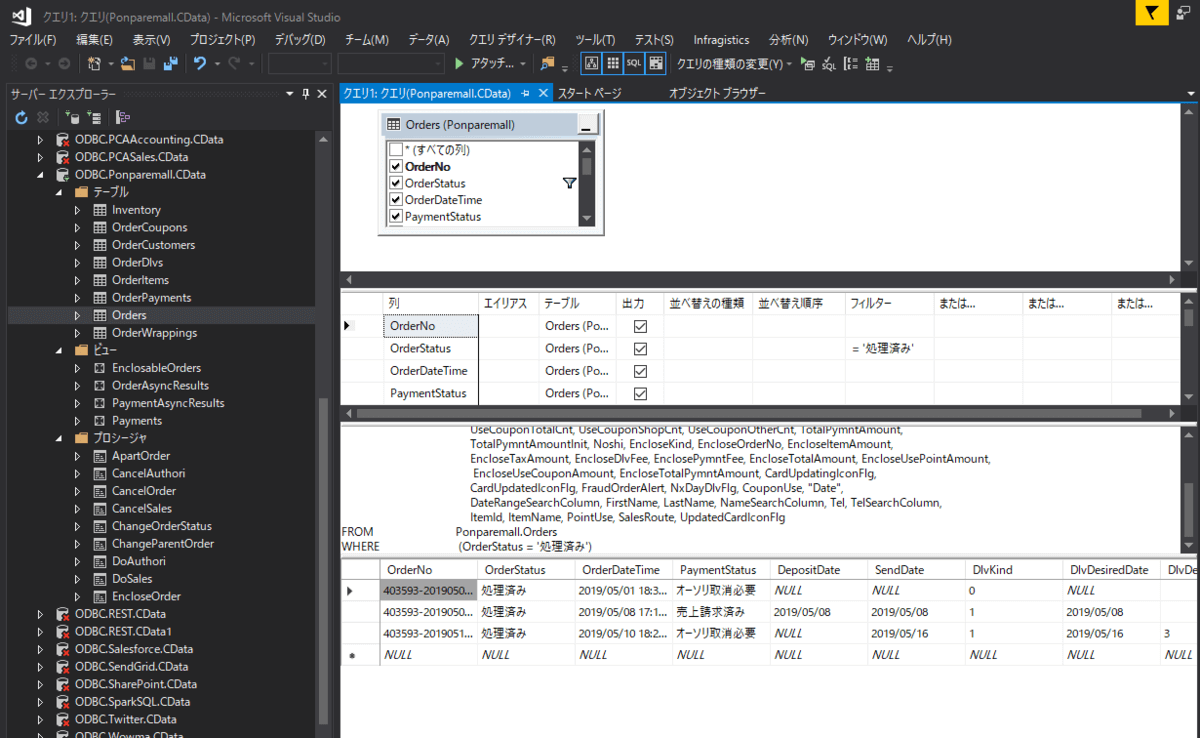
Task: Click the Attach debug button
Action: (490, 64)
